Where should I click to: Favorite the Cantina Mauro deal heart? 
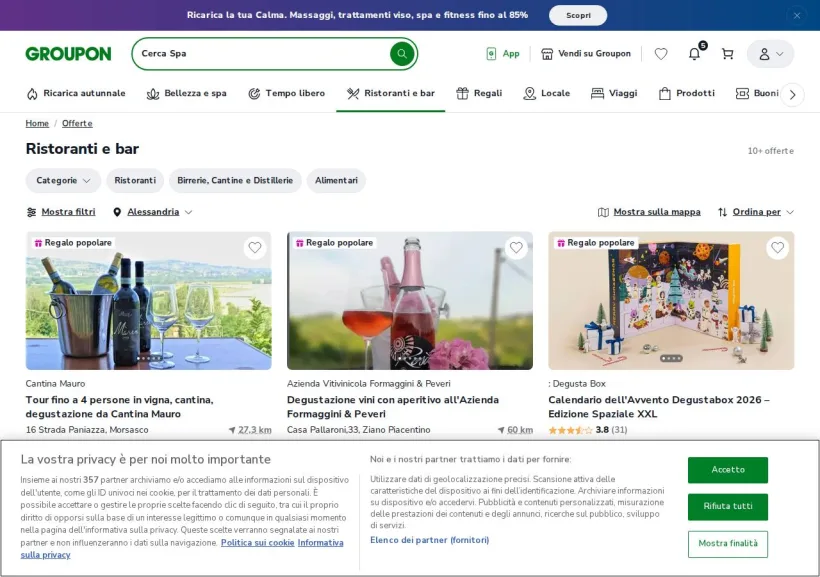pyautogui.click(x=255, y=247)
